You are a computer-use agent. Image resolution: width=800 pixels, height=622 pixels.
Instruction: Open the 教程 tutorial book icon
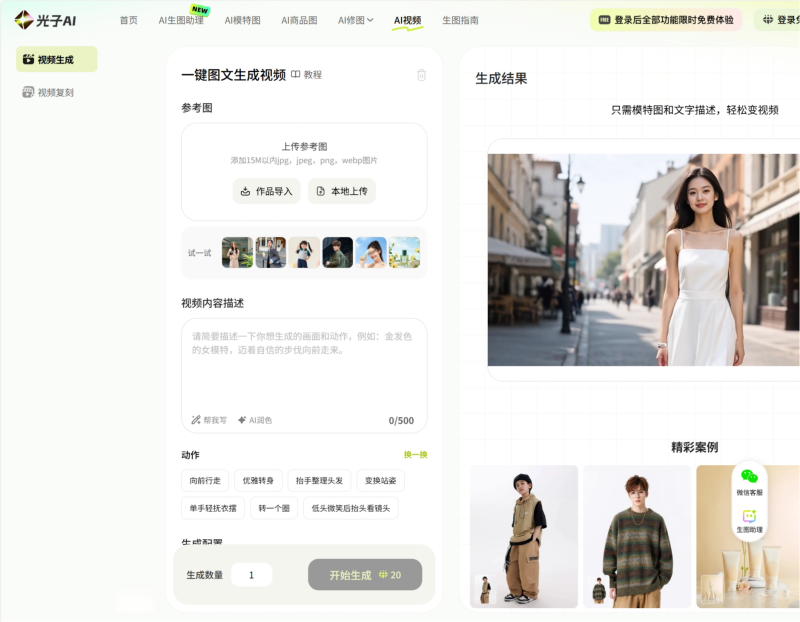coord(296,75)
